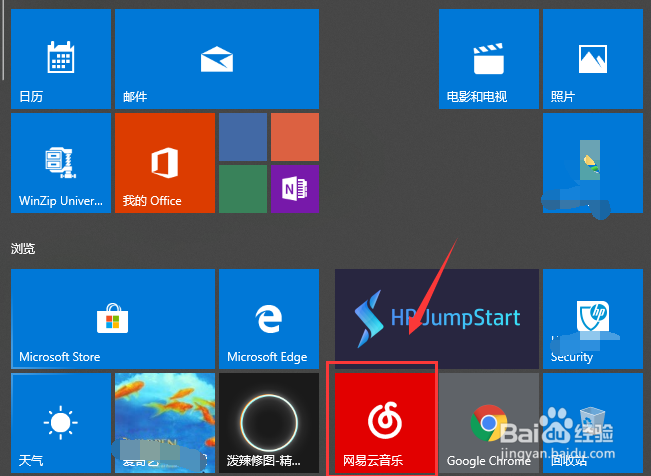
Task: Open the goldfish picture tile
Action: click(x=165, y=423)
